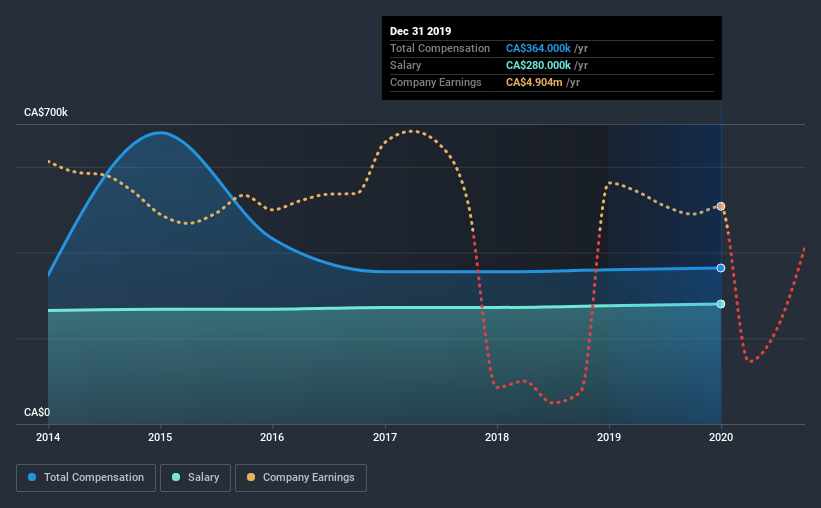Click the 2016 x-axis label

click(x=272, y=437)
